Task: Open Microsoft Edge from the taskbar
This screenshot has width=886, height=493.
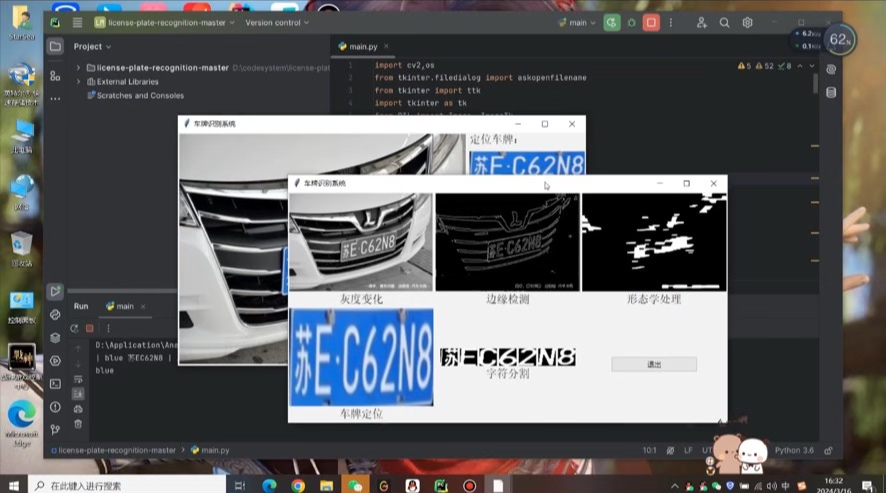Action: [269, 486]
